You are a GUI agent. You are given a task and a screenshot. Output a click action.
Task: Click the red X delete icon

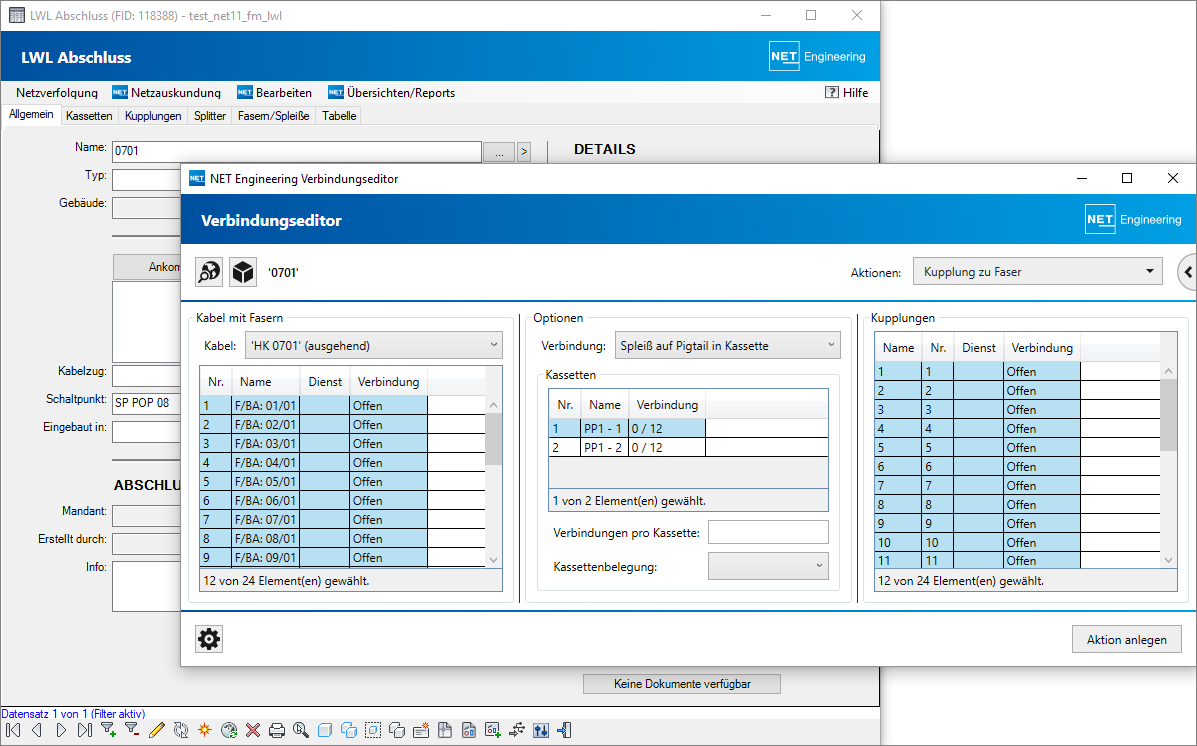click(253, 730)
